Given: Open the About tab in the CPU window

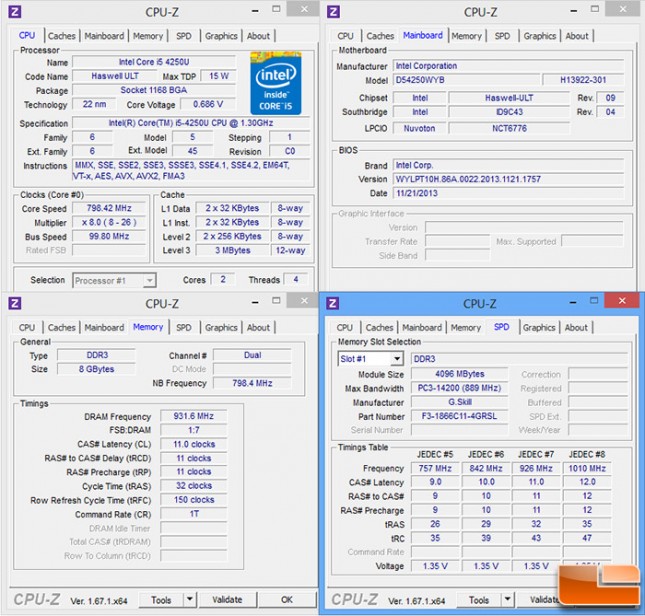Looking at the screenshot, I should click(258, 36).
